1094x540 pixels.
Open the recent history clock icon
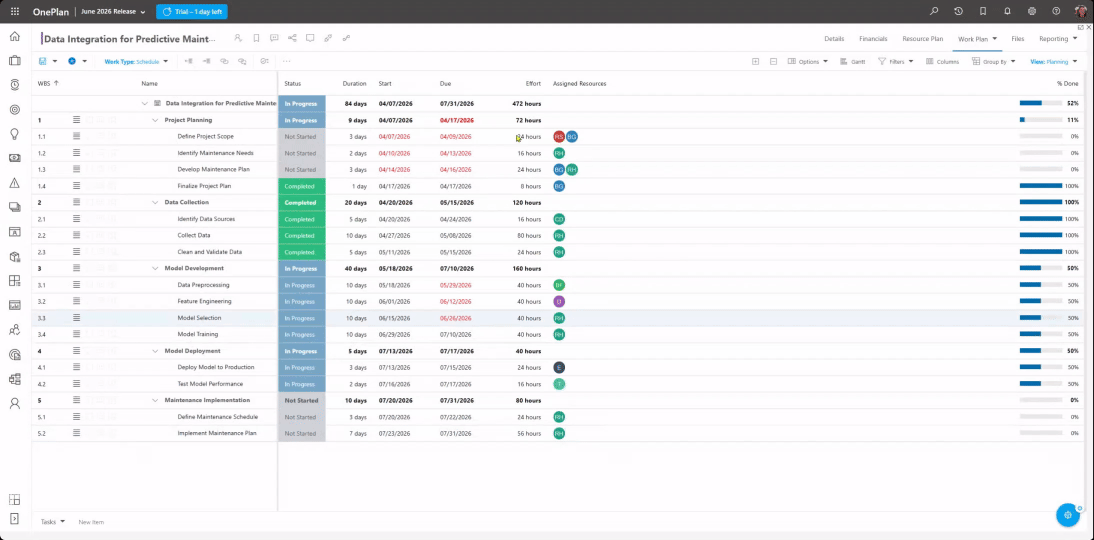click(x=959, y=11)
